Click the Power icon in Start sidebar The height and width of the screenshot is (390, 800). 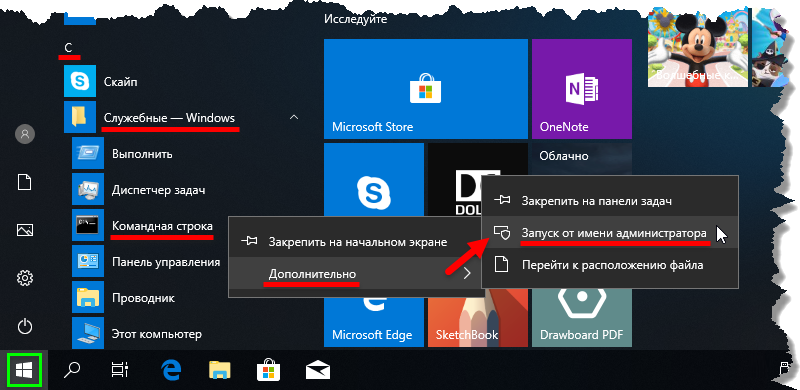click(x=25, y=327)
